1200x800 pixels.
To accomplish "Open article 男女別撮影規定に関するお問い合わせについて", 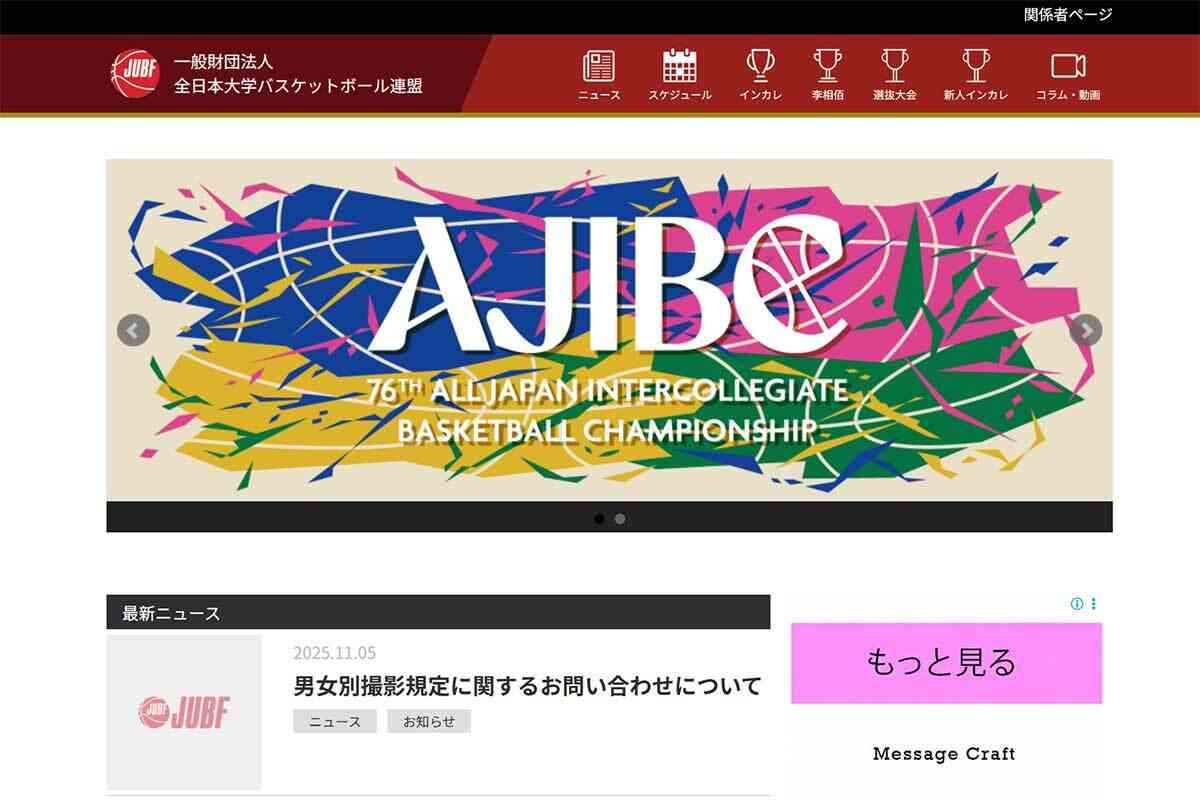I will (x=527, y=686).
